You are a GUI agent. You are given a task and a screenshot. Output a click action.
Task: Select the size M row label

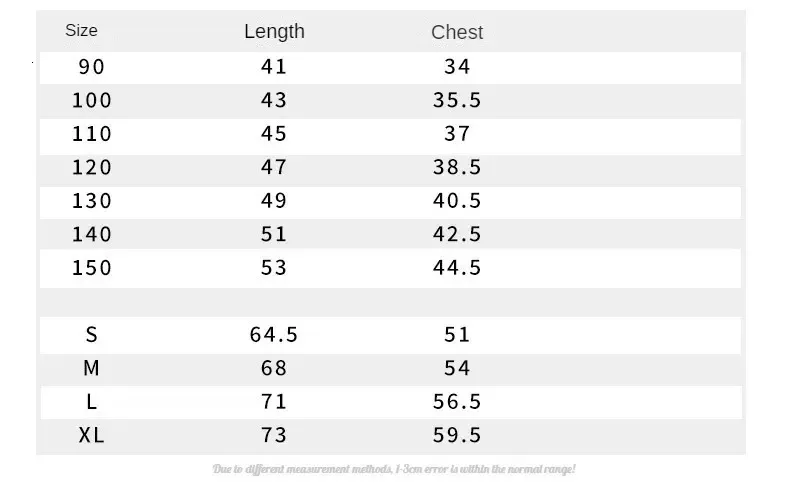pyautogui.click(x=91, y=368)
